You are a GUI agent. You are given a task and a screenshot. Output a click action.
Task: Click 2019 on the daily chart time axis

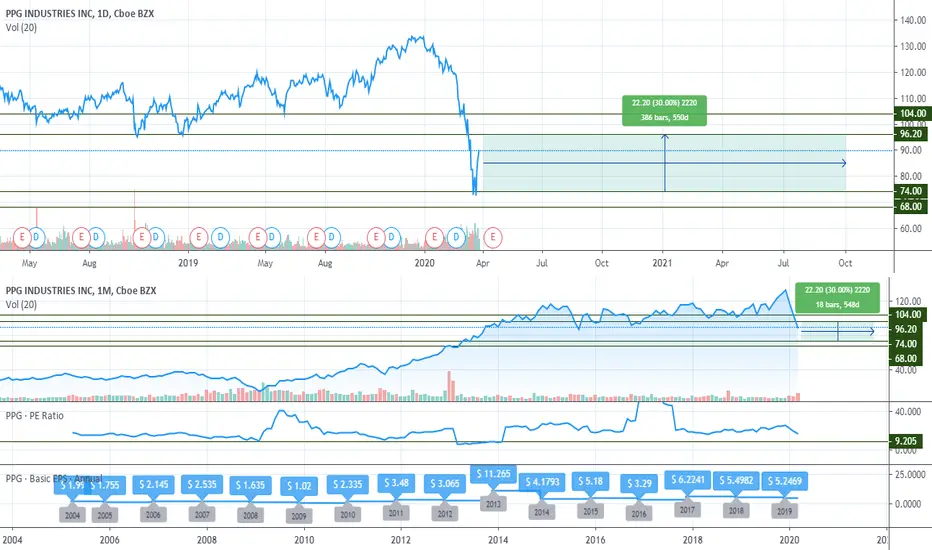tap(188, 263)
